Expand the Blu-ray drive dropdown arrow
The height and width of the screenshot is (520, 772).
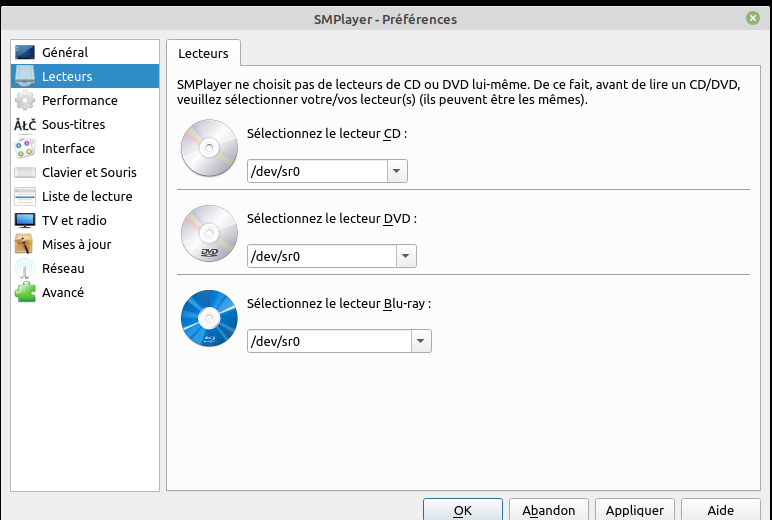point(421,341)
